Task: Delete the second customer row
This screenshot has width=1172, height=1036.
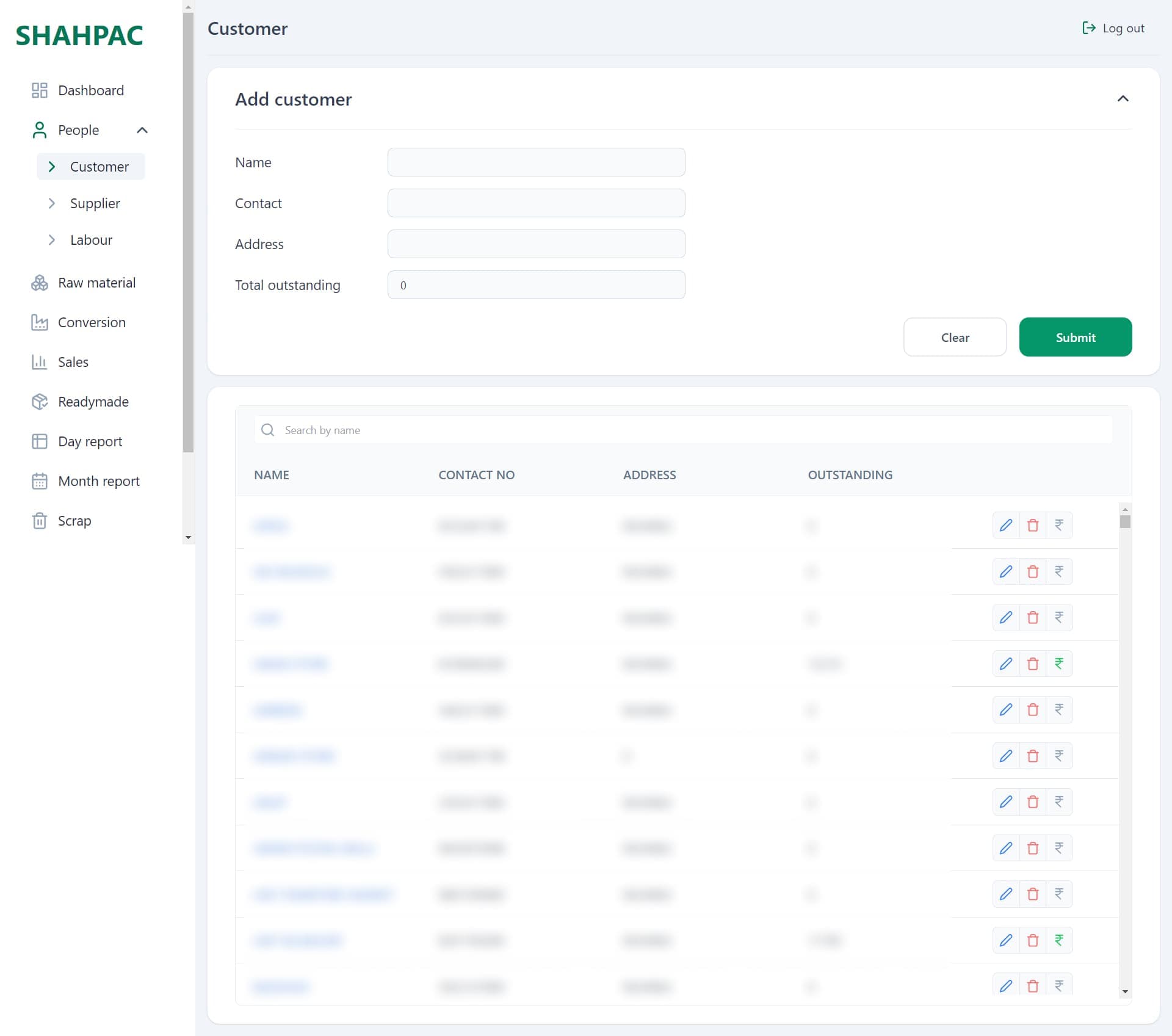Action: [x=1033, y=571]
